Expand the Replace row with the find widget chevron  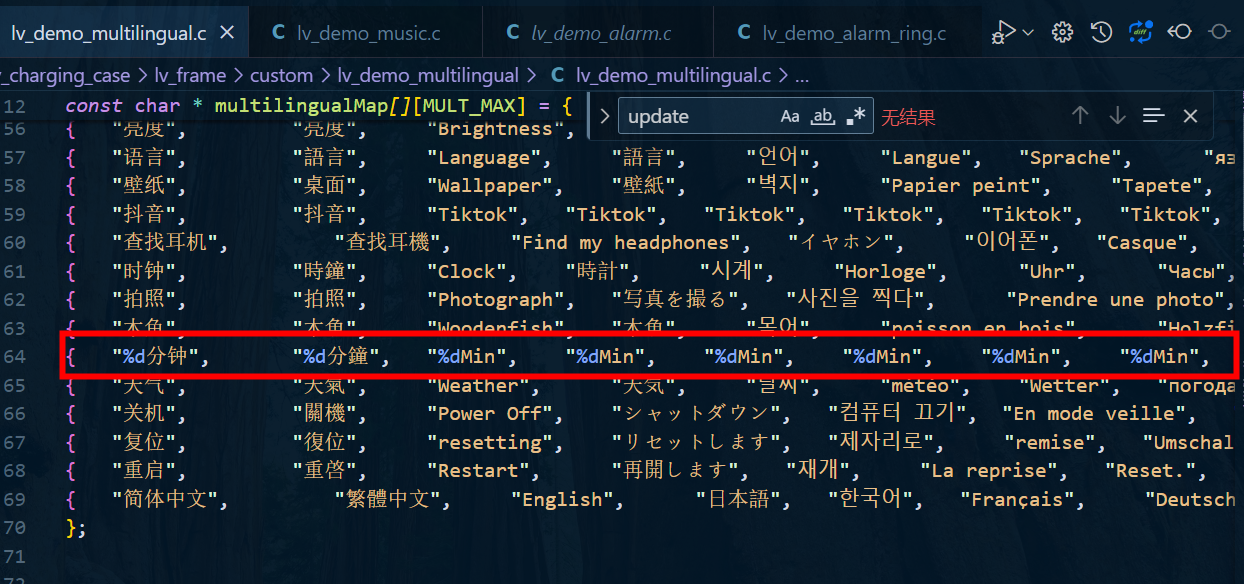pyautogui.click(x=604, y=116)
